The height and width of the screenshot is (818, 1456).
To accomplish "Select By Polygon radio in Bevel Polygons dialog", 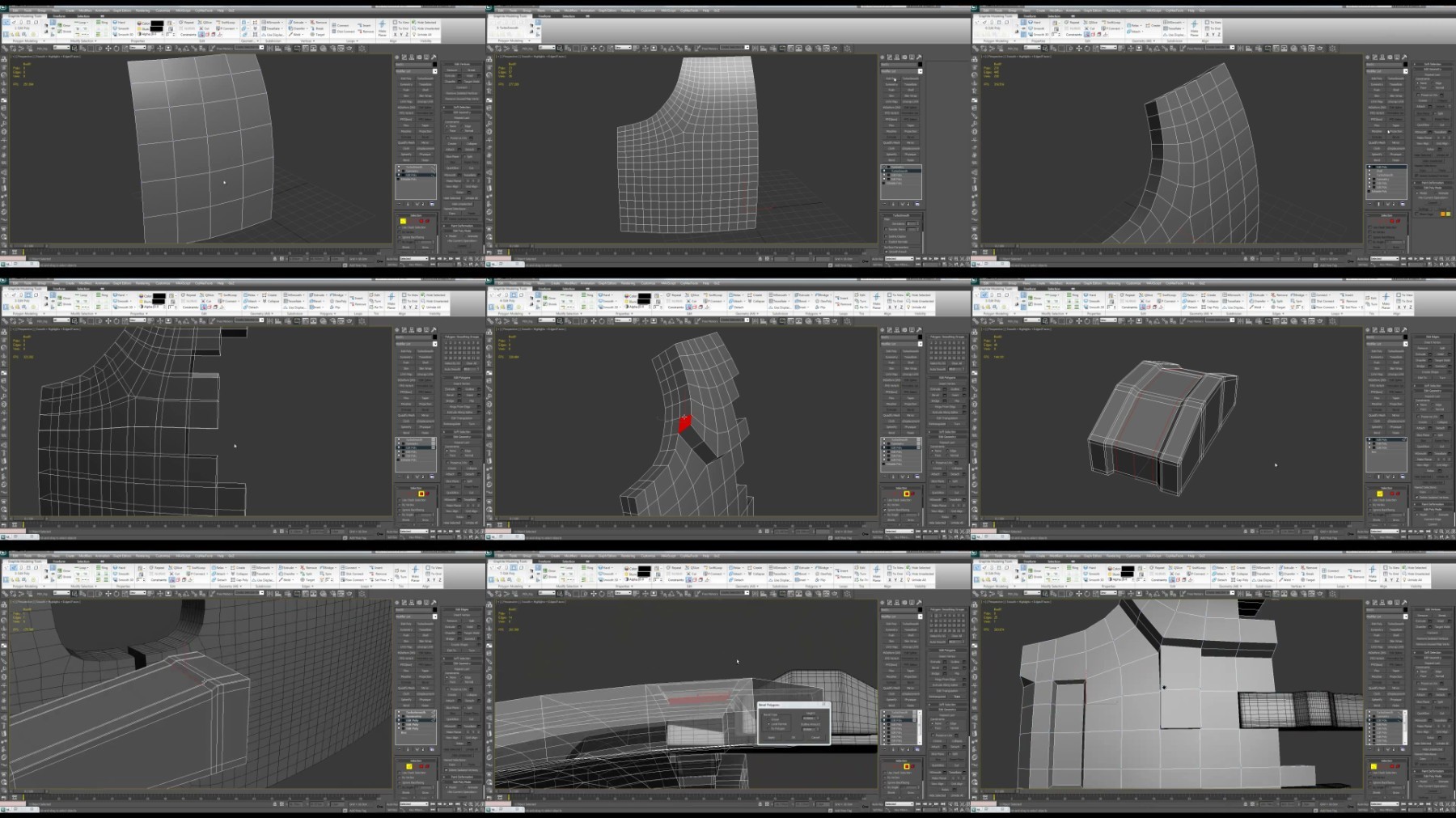I will coord(768,728).
